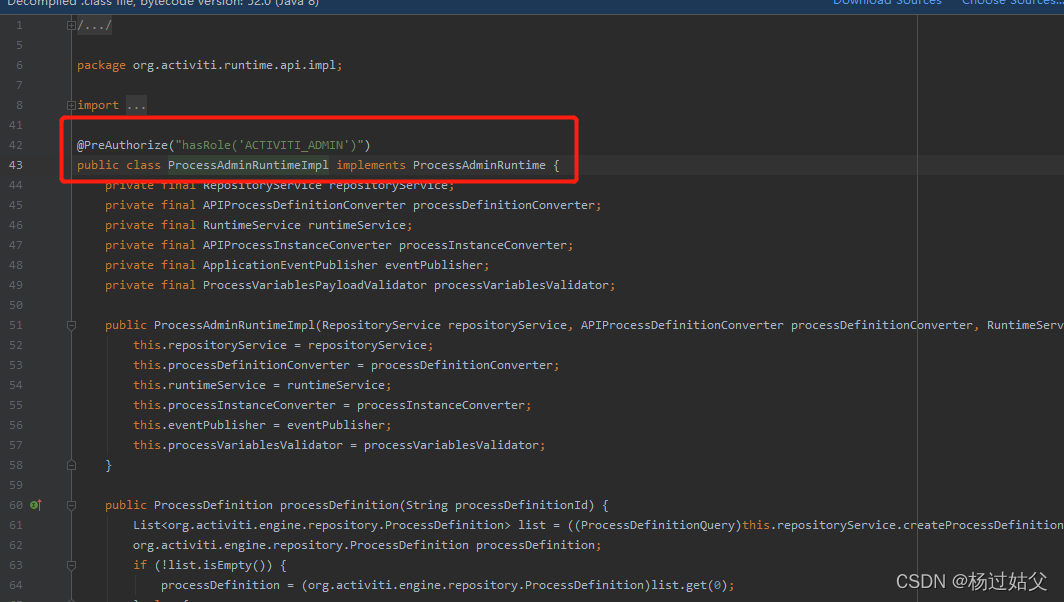1064x602 pixels.
Task: Place cursor on ProcessAdminRuntimeImpl class name
Action: pyautogui.click(x=247, y=164)
